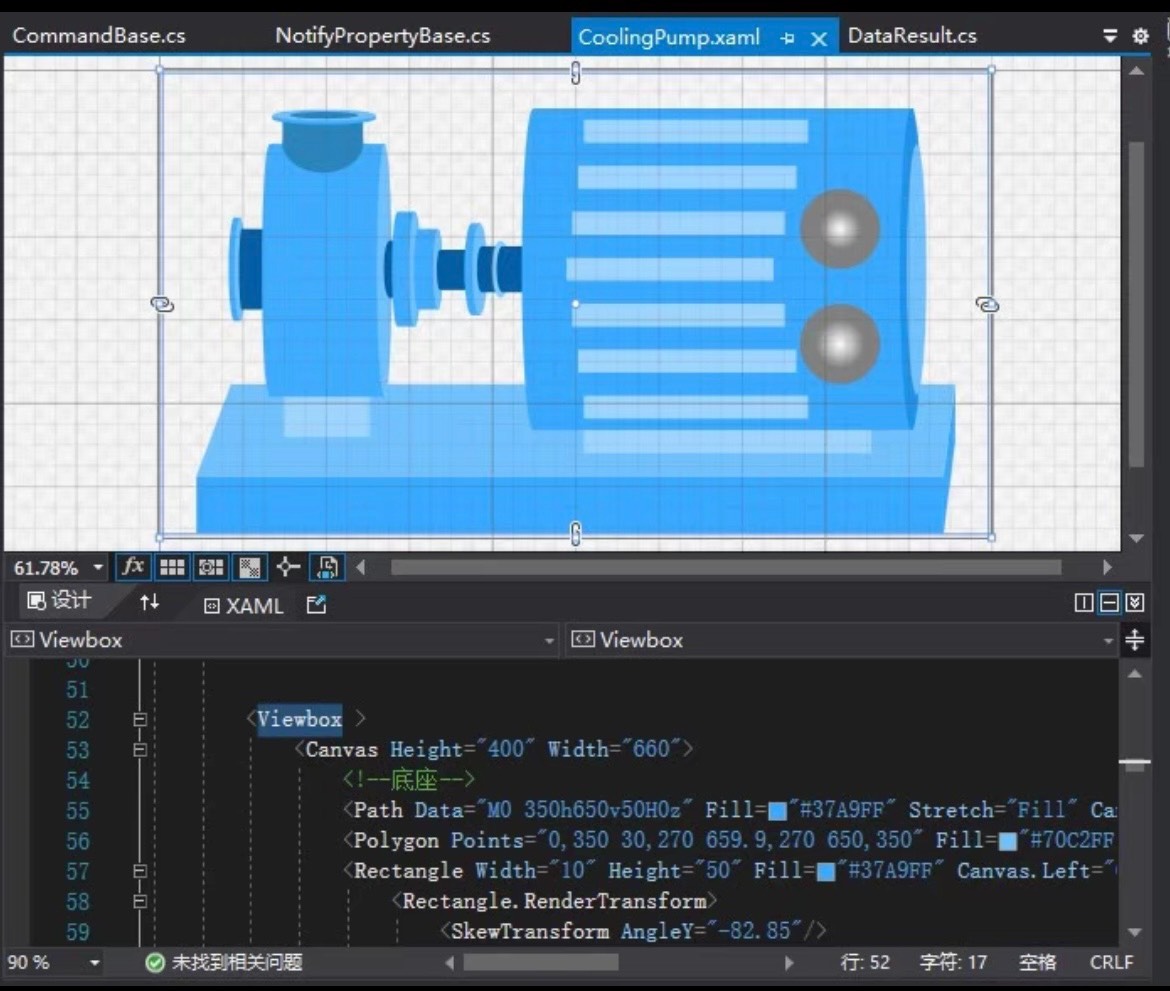
Task: Select the fx effects rendering toggle
Action: pos(133,567)
